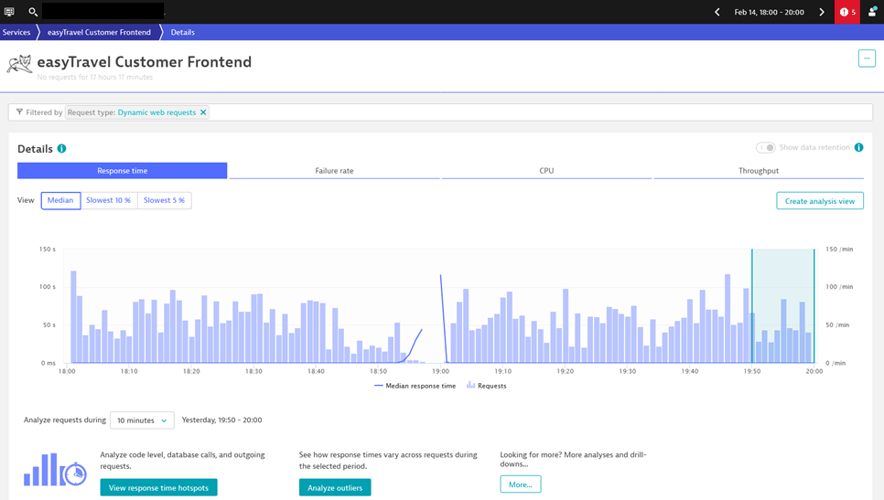Click View response time hotspots button
This screenshot has width=884, height=500.
[158, 488]
